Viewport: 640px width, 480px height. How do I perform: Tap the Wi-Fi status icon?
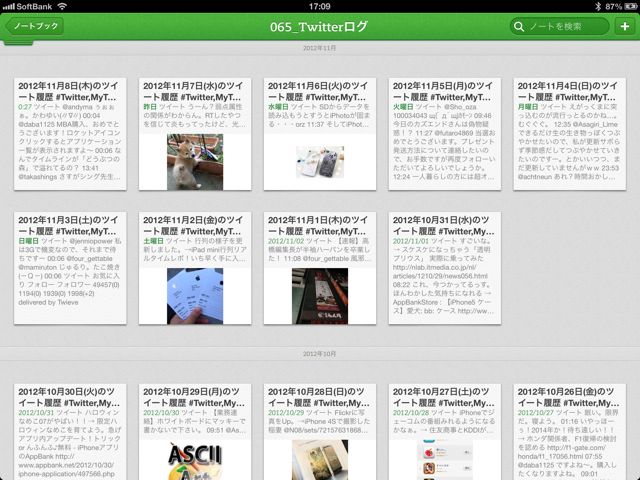62,6
